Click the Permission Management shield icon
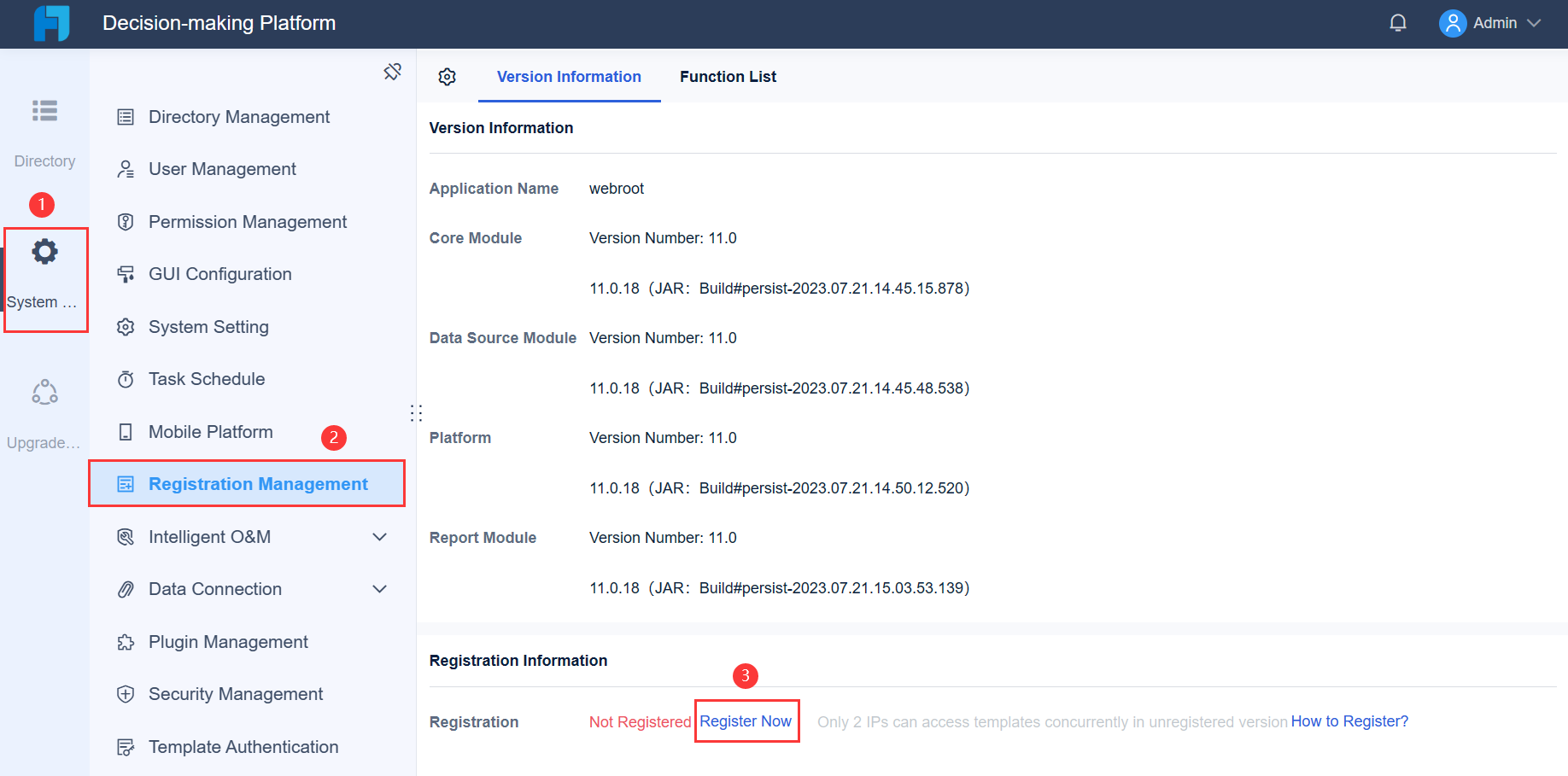Viewport: 1568px width, 776px height. 126,221
